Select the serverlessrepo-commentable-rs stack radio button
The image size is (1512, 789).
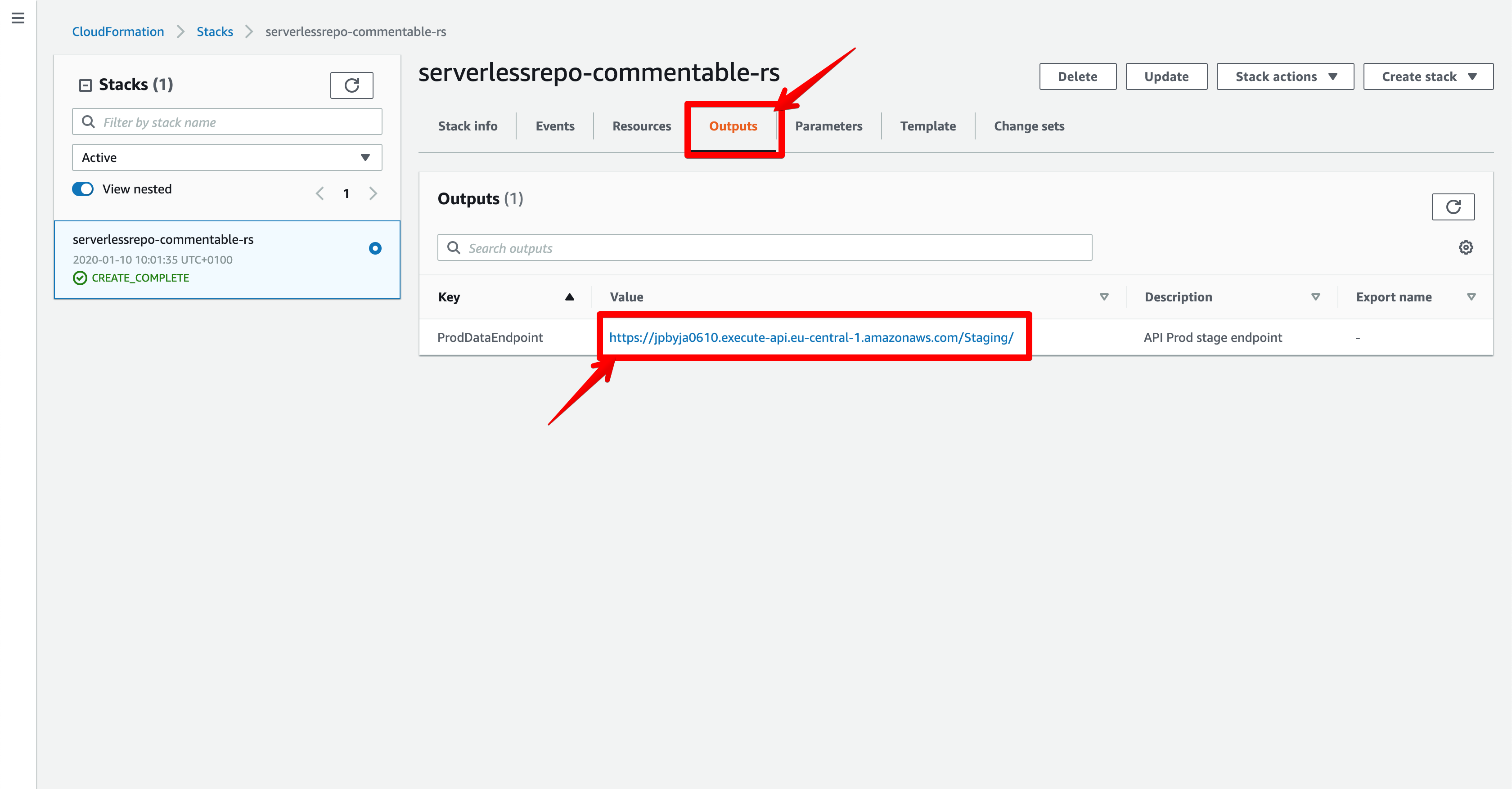click(x=375, y=248)
